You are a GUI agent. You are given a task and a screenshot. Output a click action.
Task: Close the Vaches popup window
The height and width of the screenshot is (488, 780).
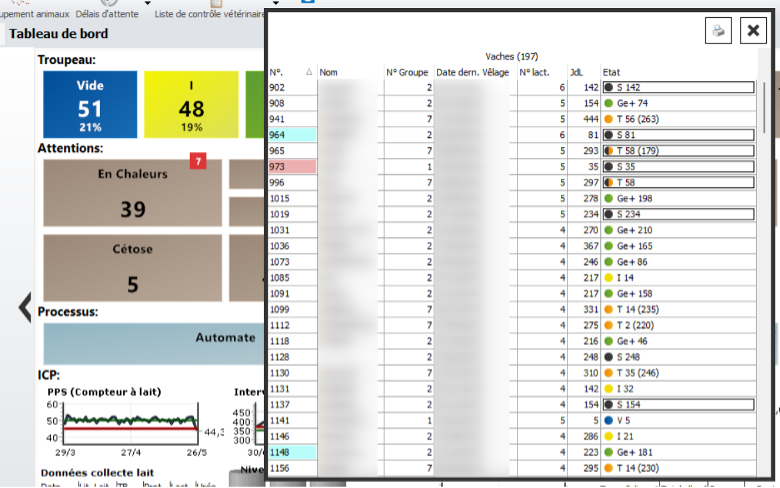[753, 31]
